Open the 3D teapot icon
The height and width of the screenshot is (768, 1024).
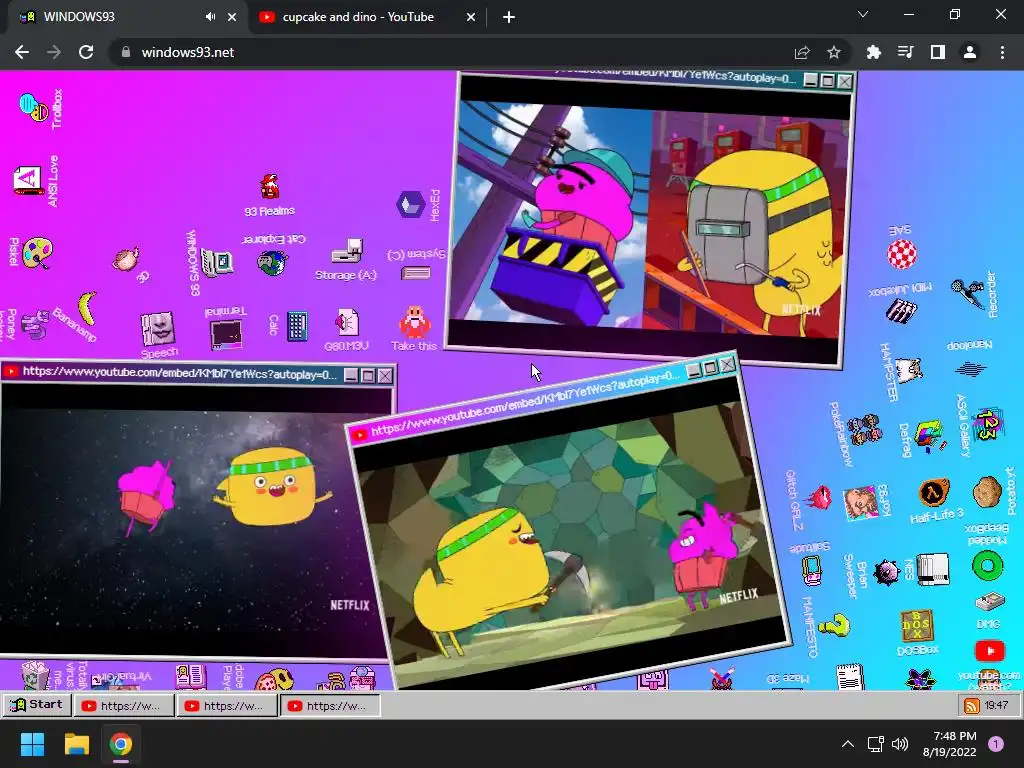pyautogui.click(x=126, y=259)
